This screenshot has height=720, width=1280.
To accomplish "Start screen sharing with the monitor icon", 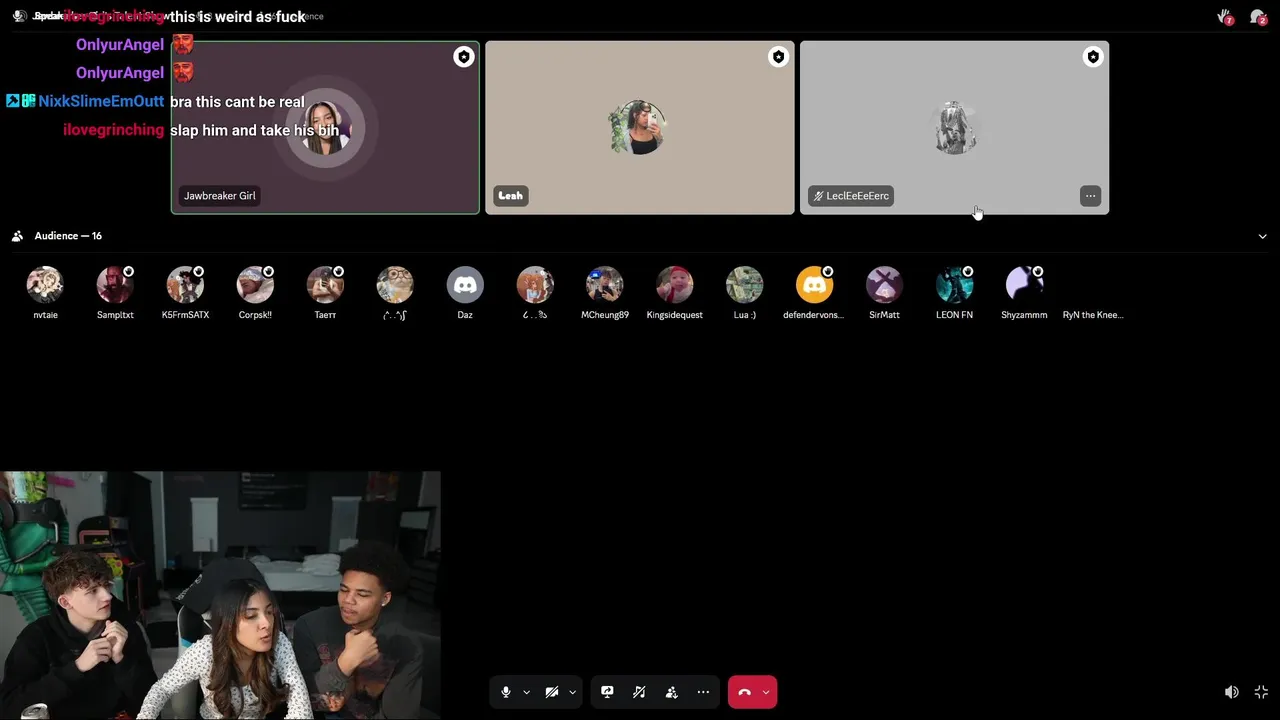I will 607,692.
